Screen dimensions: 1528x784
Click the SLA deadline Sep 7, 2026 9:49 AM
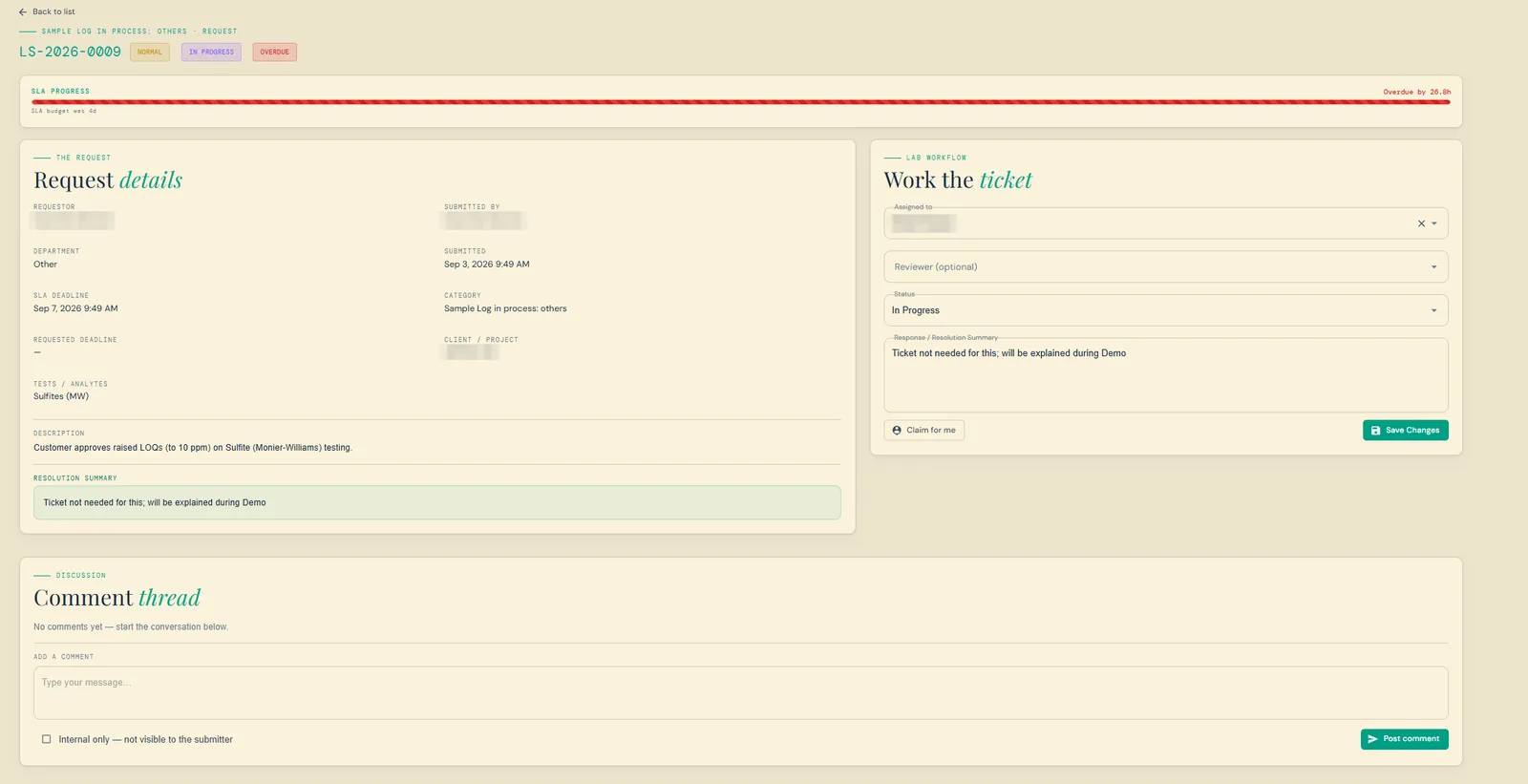(x=75, y=308)
